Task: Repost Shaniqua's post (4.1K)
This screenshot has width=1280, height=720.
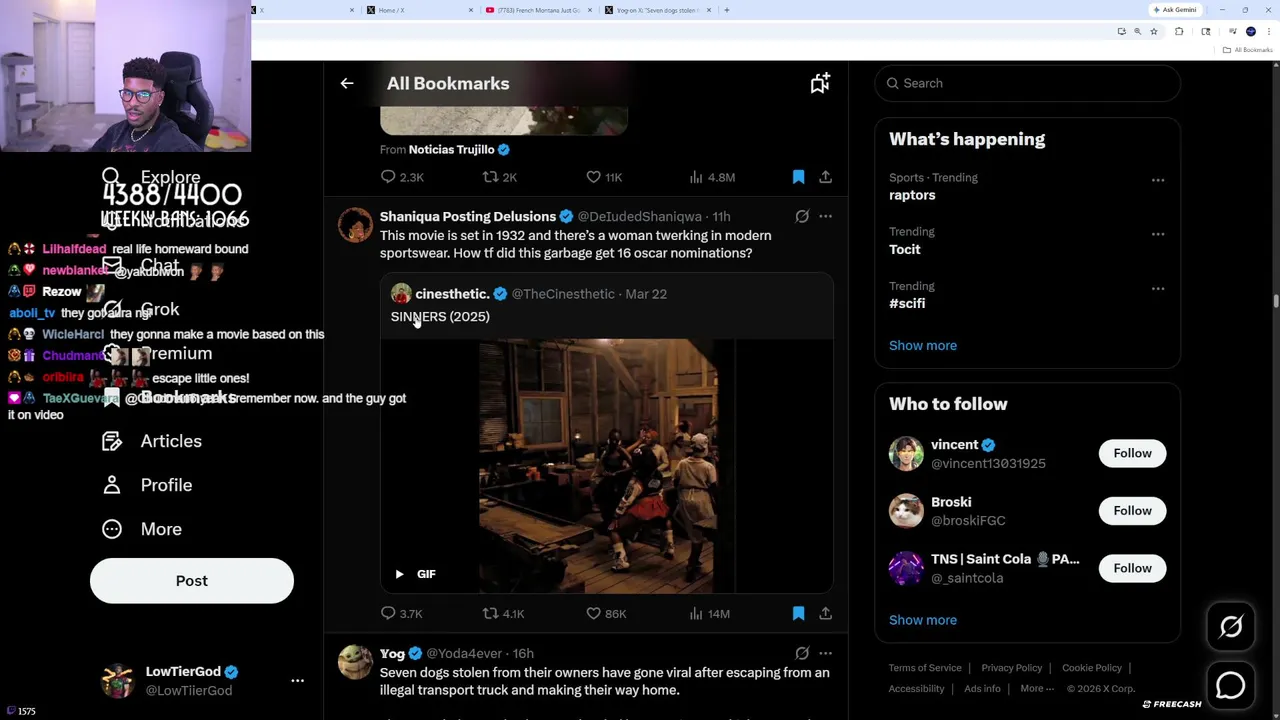Action: [x=503, y=614]
